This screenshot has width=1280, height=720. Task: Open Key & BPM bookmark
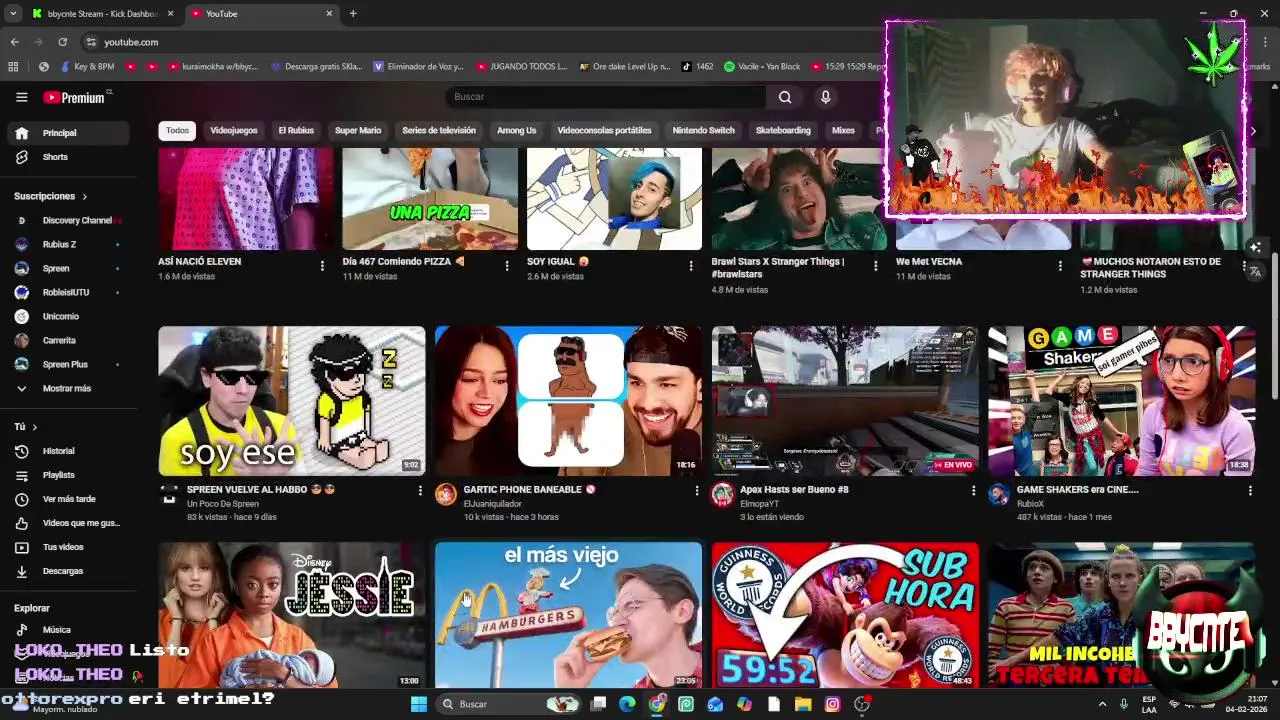tap(87, 67)
